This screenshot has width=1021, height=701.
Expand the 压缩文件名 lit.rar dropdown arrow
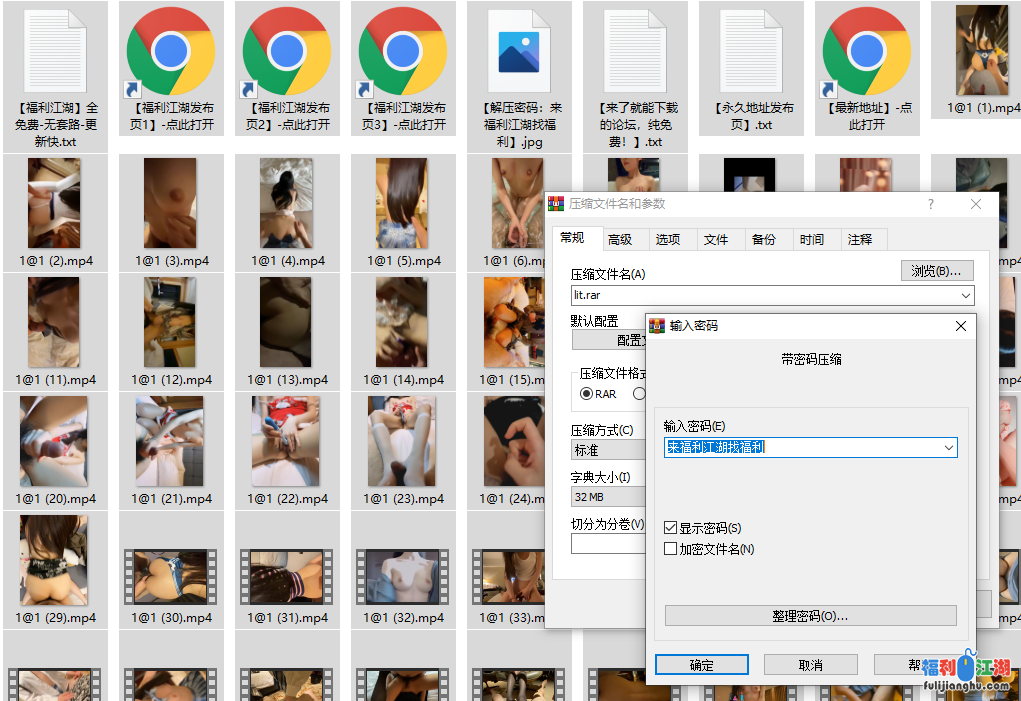[x=965, y=296]
